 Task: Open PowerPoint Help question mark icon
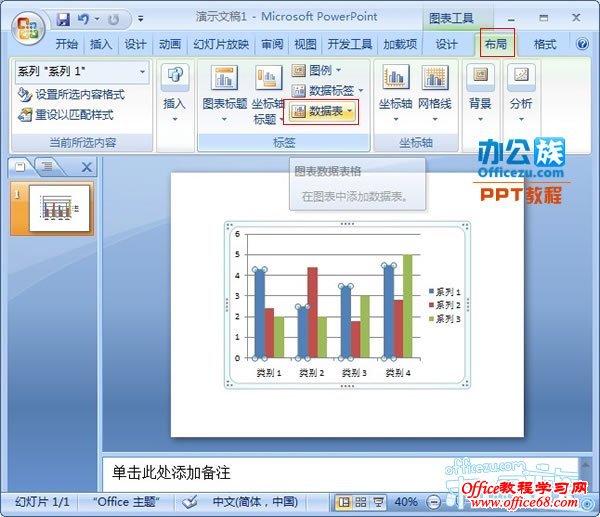(x=582, y=44)
